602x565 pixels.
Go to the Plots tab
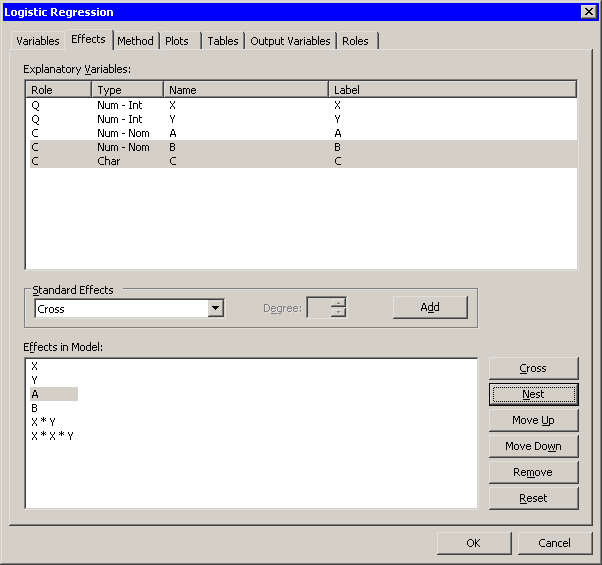[177, 41]
